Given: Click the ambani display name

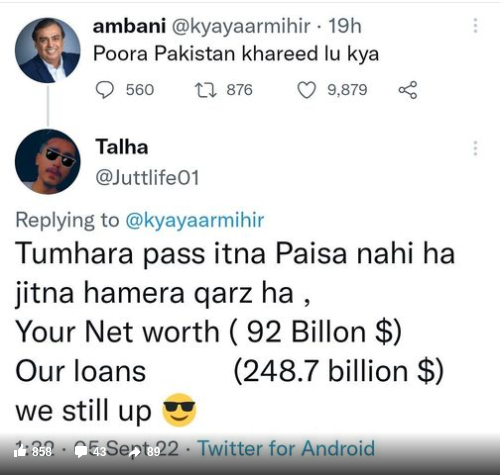Looking at the screenshot, I should [x=129, y=26].
